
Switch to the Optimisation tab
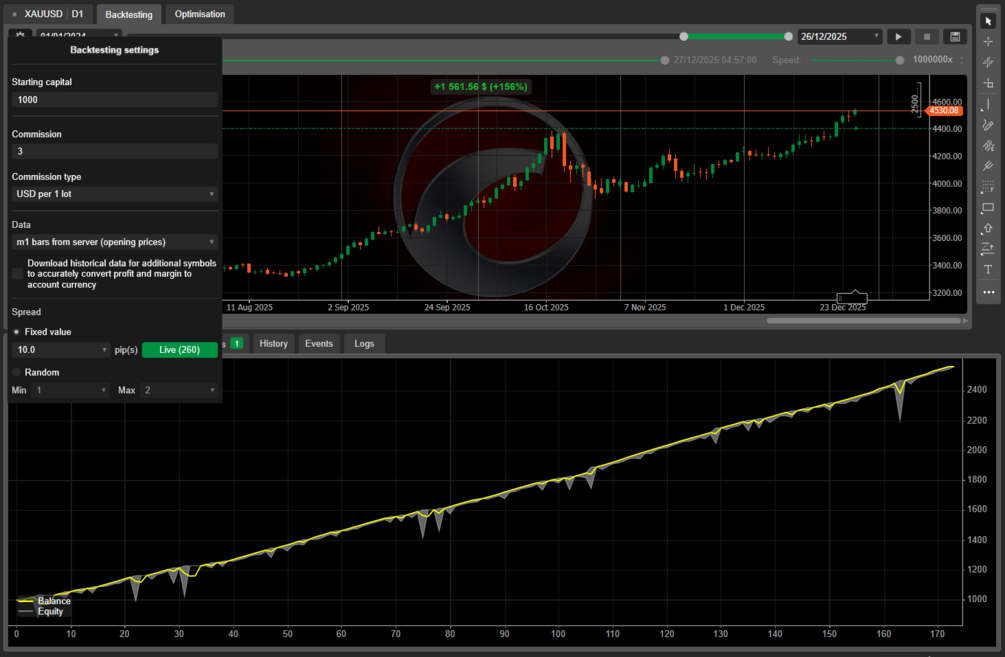pos(200,14)
